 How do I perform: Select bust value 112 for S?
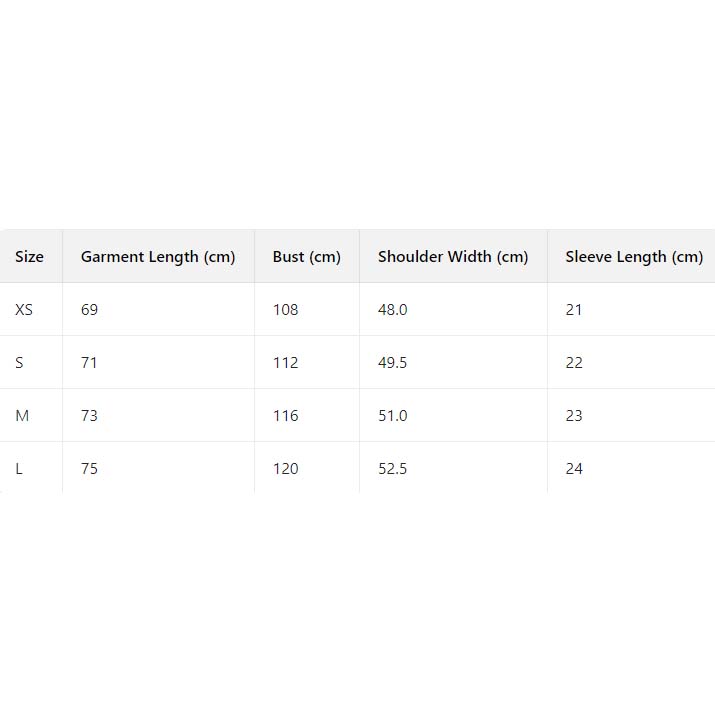285,363
